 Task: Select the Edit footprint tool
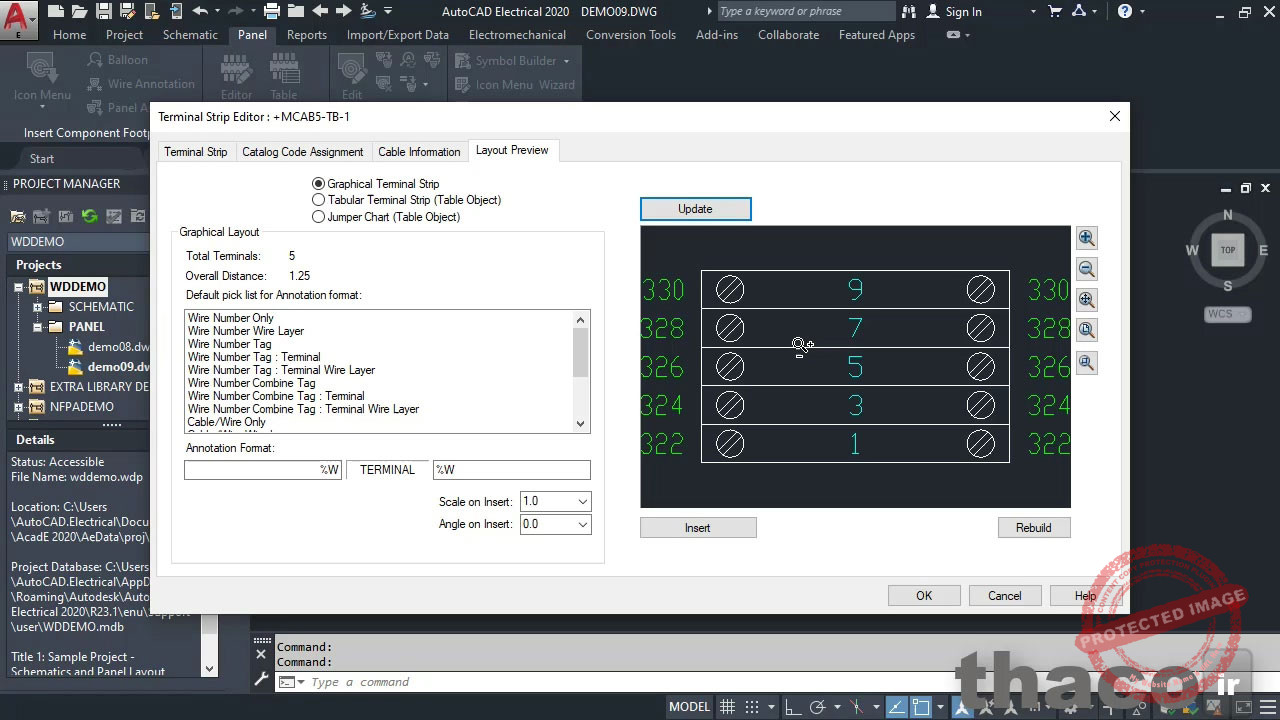coord(350,75)
